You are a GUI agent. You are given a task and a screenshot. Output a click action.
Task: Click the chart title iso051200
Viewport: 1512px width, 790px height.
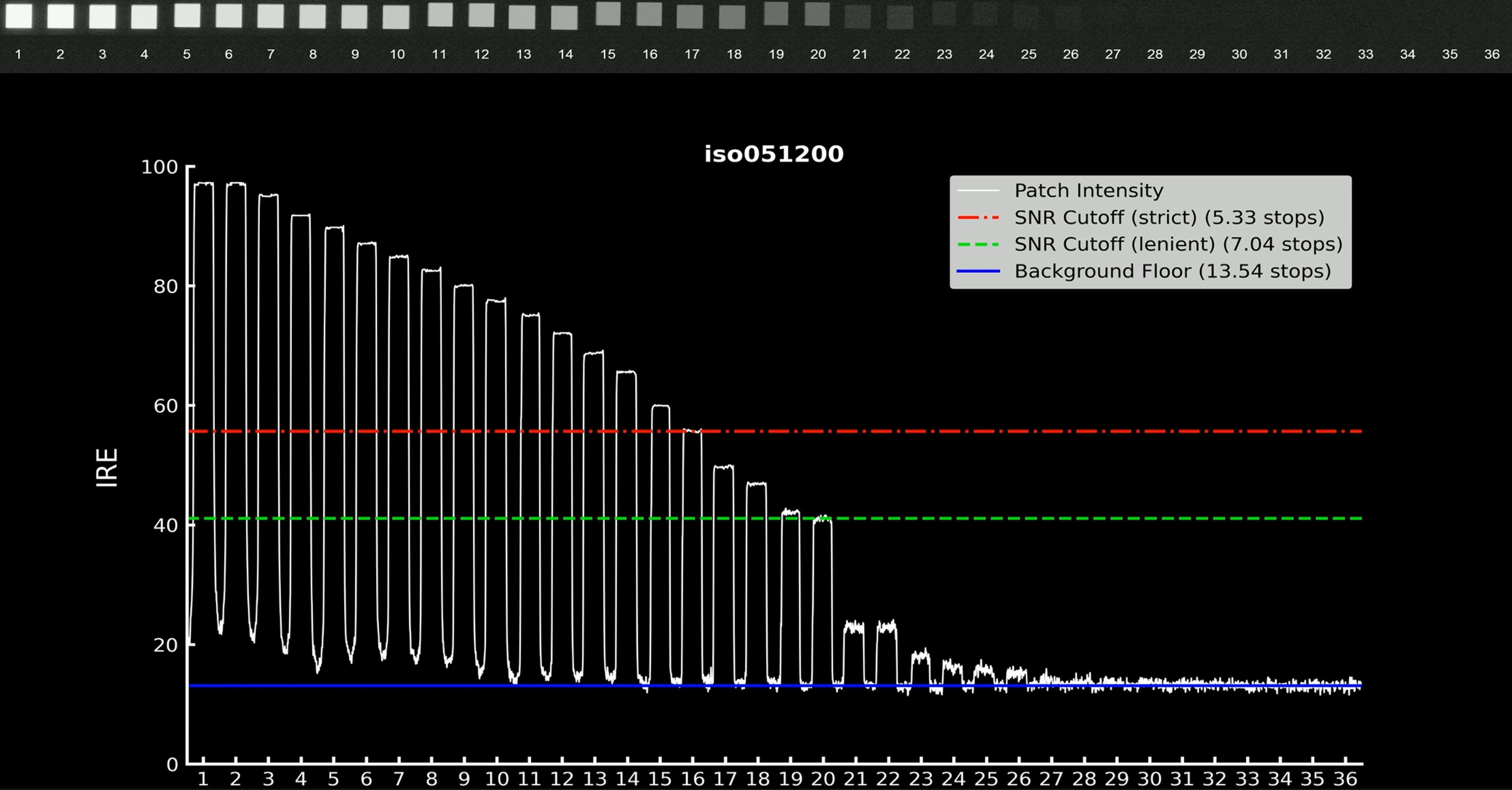click(774, 154)
